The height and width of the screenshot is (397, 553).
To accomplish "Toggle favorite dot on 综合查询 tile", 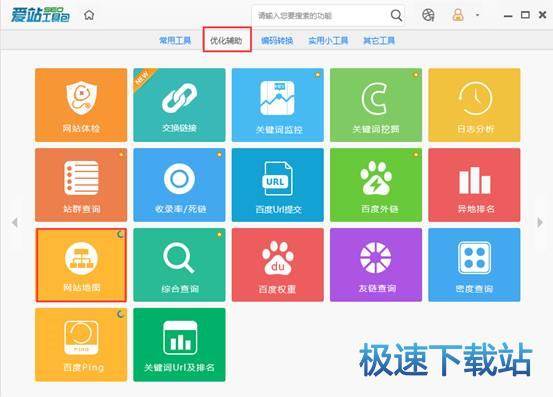I will (x=219, y=234).
